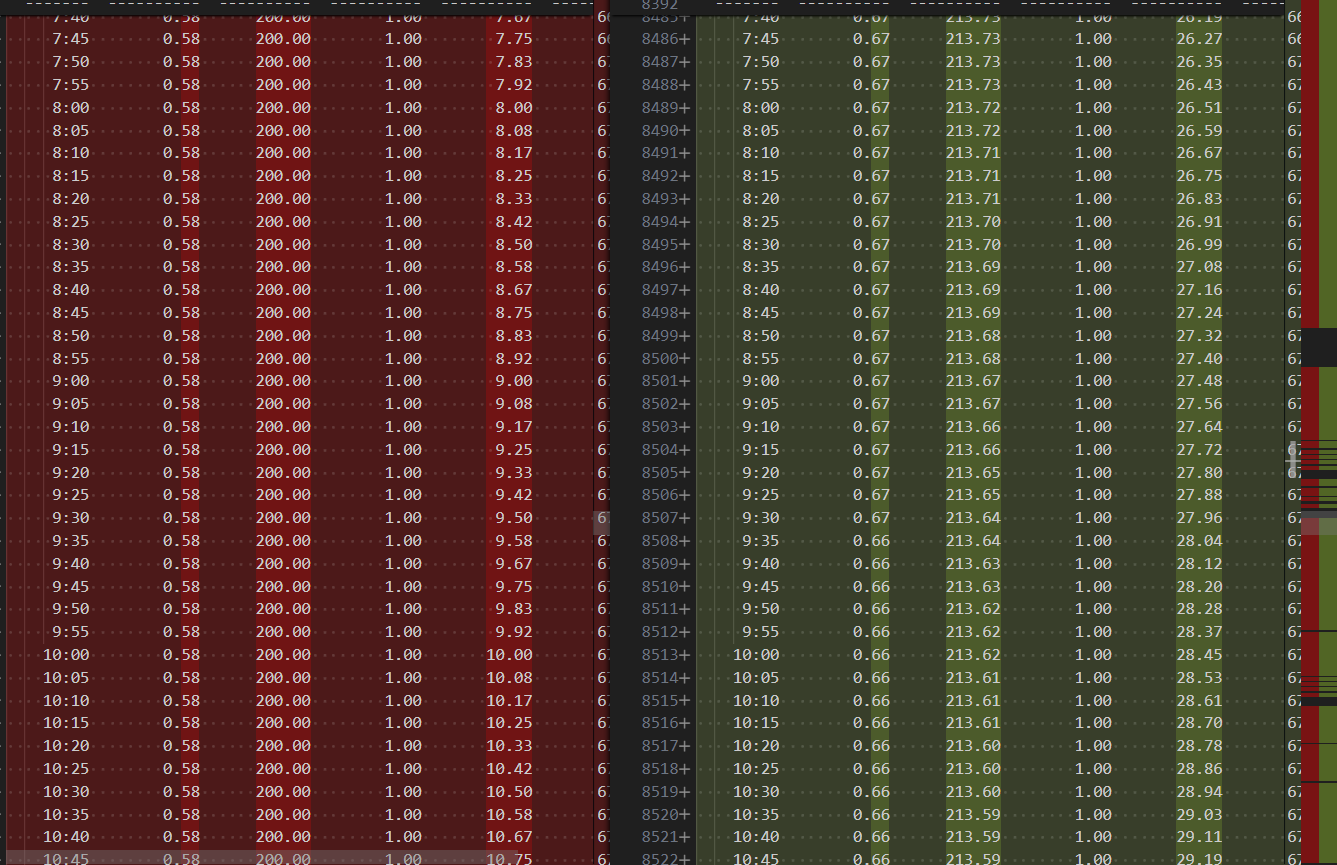Select the value 8.67 in the left pane

tap(514, 290)
